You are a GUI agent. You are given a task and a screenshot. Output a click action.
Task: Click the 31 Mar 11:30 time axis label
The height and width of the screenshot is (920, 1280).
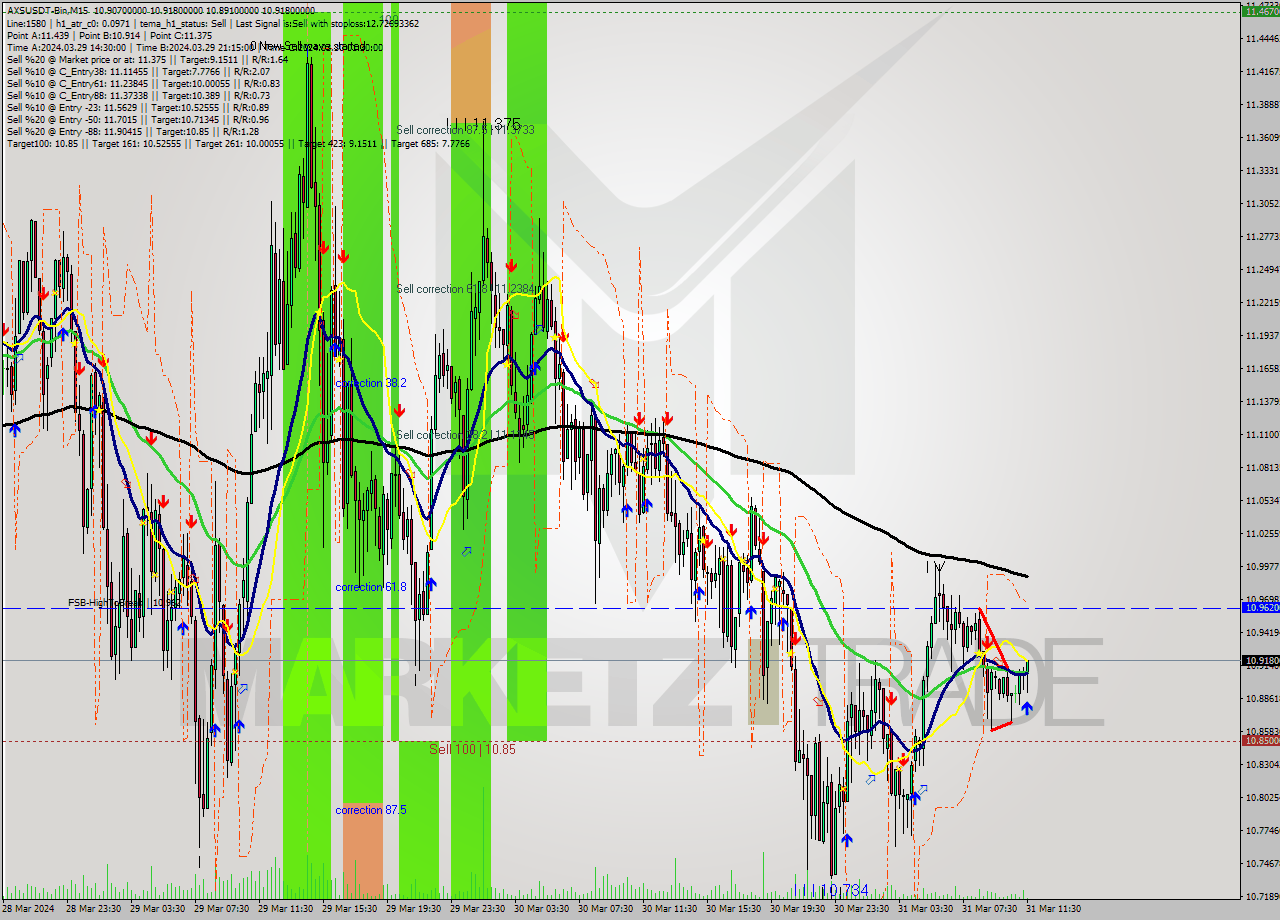1053,909
